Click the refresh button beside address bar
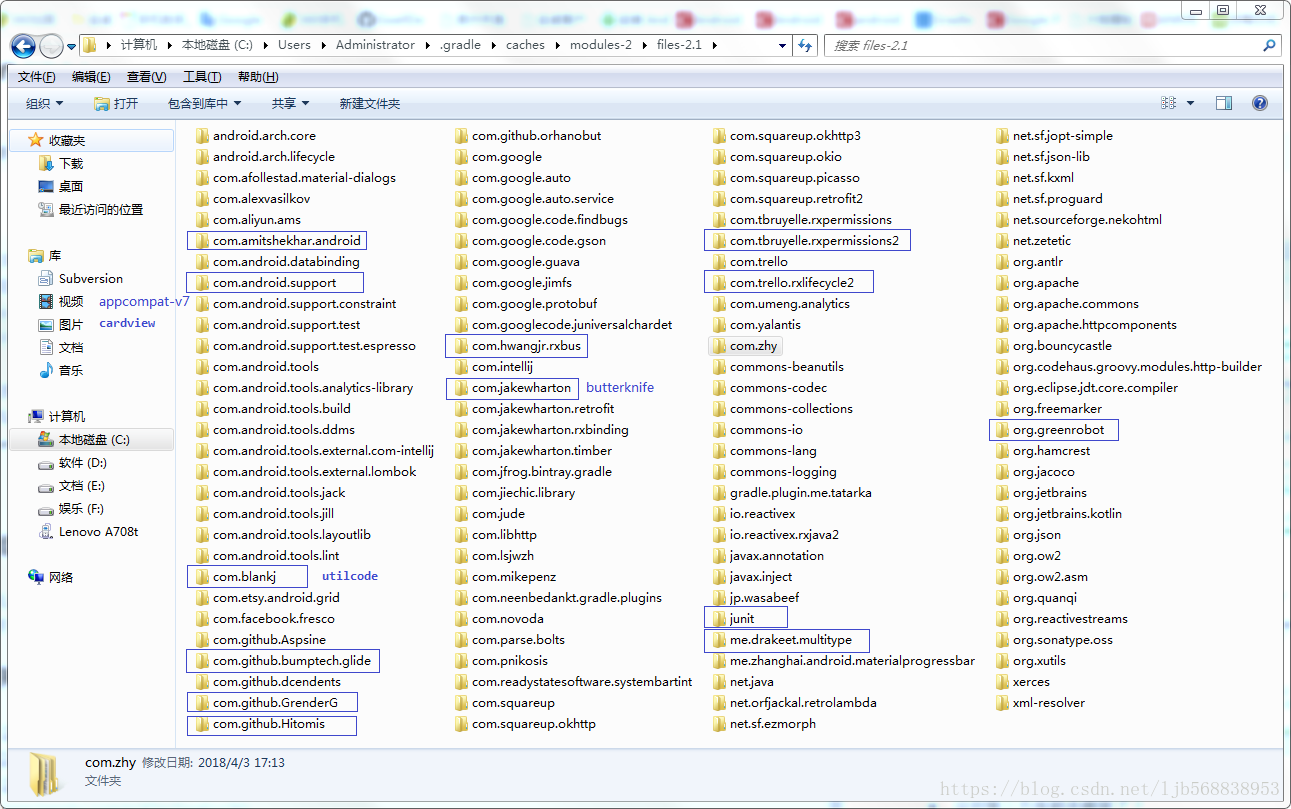The image size is (1291, 809). [x=806, y=45]
